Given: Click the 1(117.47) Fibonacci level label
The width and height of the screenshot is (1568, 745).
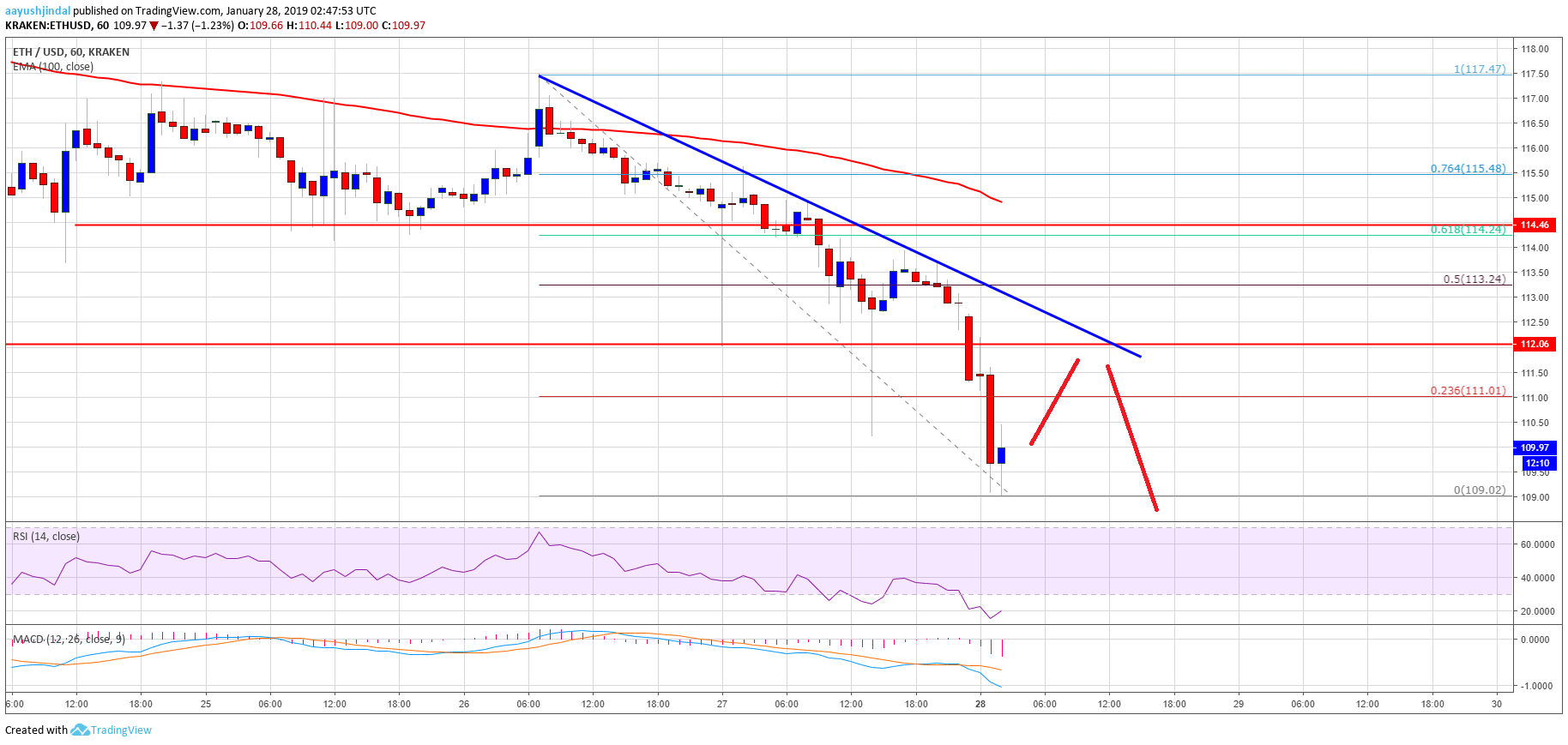Looking at the screenshot, I should 1480,69.
